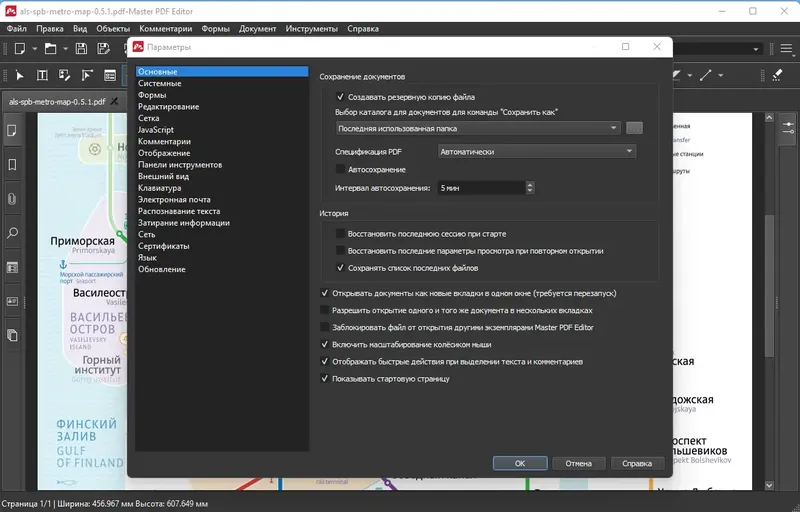Toggle 'Показывать стартовую страницу' checkbox
Screen dimensions: 800x512
tap(324, 378)
